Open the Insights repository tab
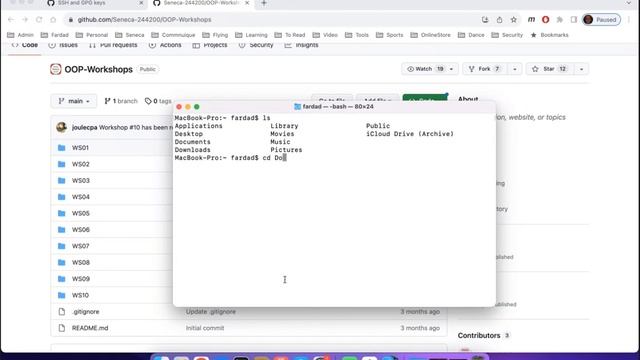Viewport: 640px width, 360px height. coord(301,45)
